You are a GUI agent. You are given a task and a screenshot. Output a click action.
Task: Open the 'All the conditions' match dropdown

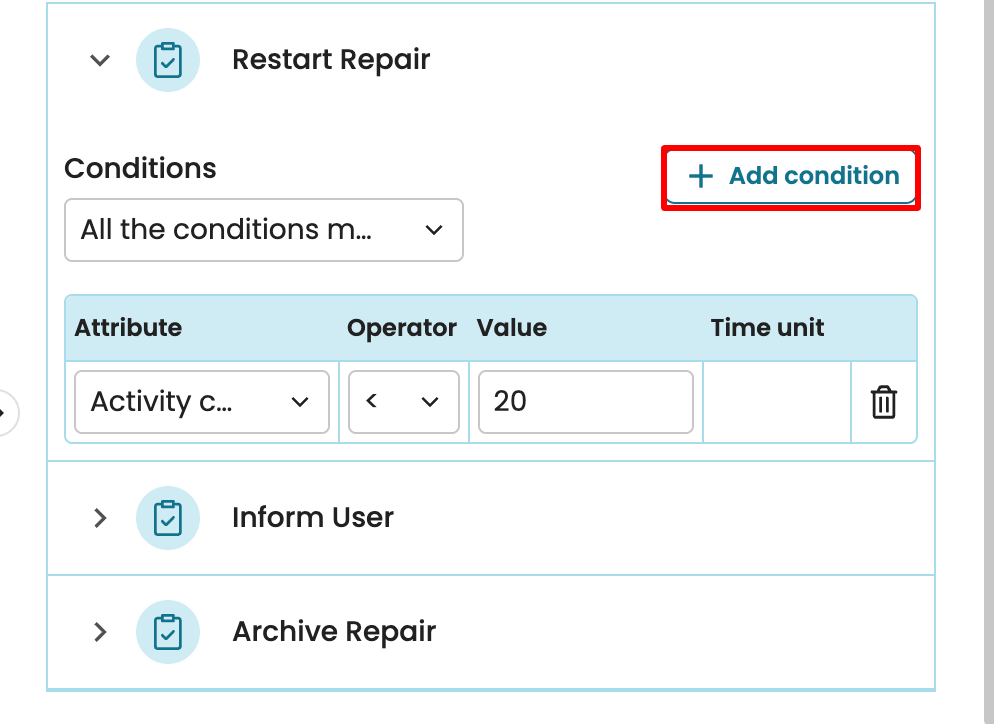(x=263, y=230)
